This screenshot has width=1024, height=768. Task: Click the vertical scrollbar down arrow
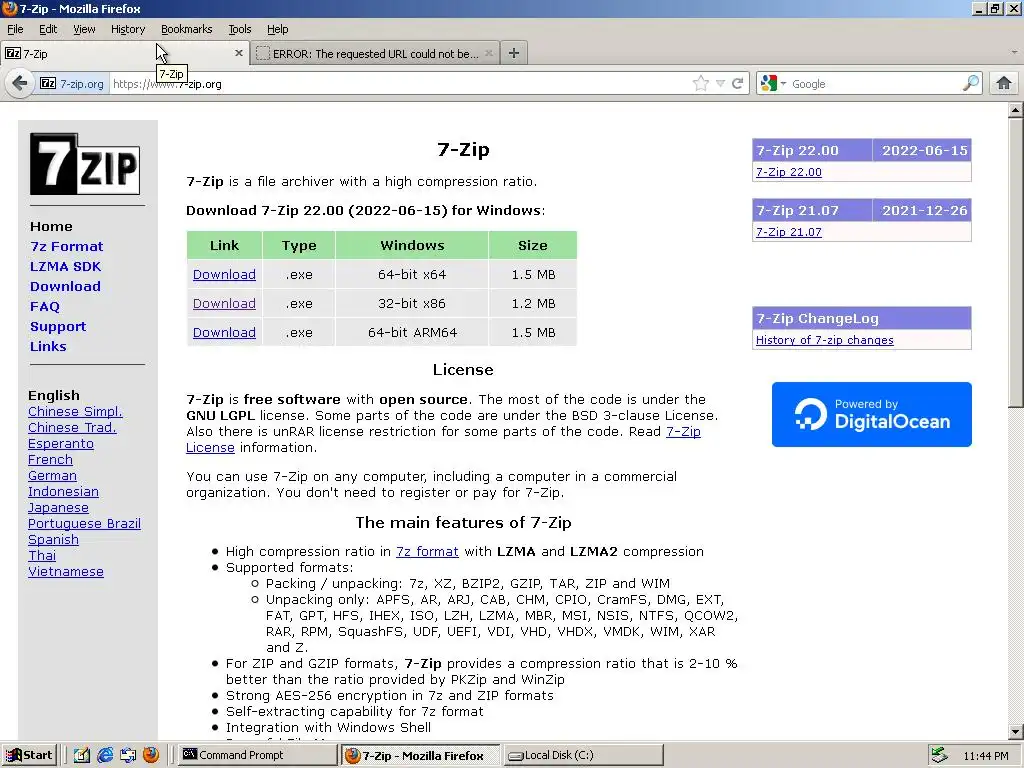(x=1016, y=731)
